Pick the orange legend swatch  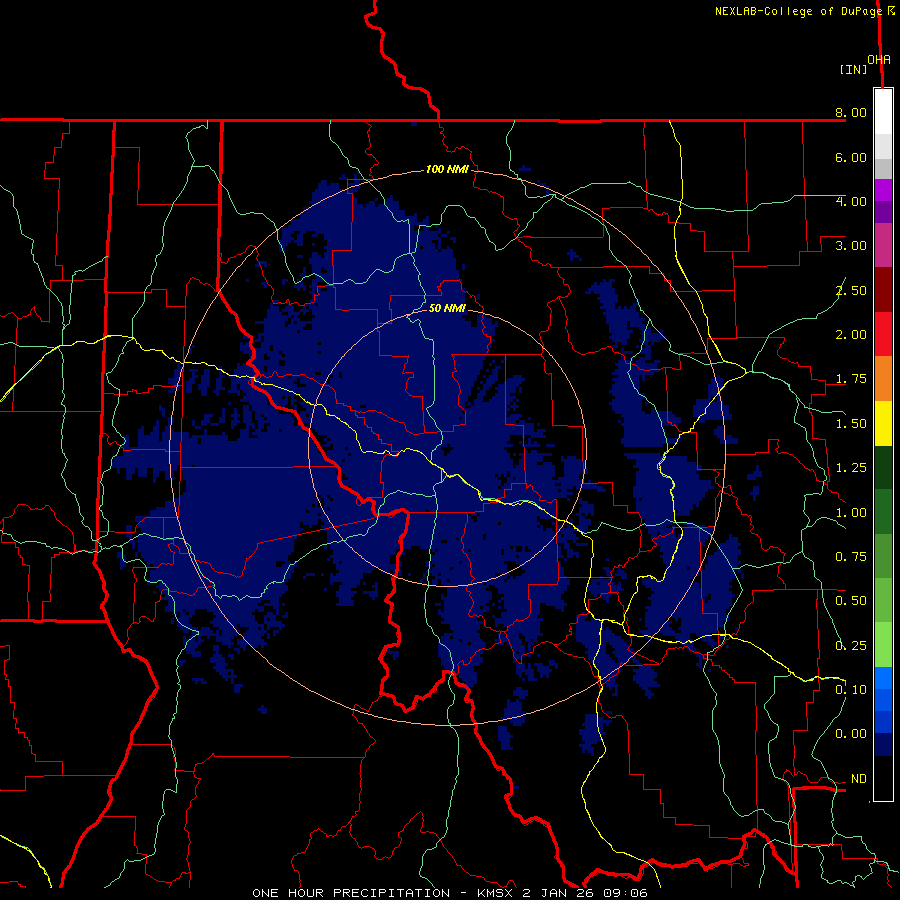coord(883,379)
